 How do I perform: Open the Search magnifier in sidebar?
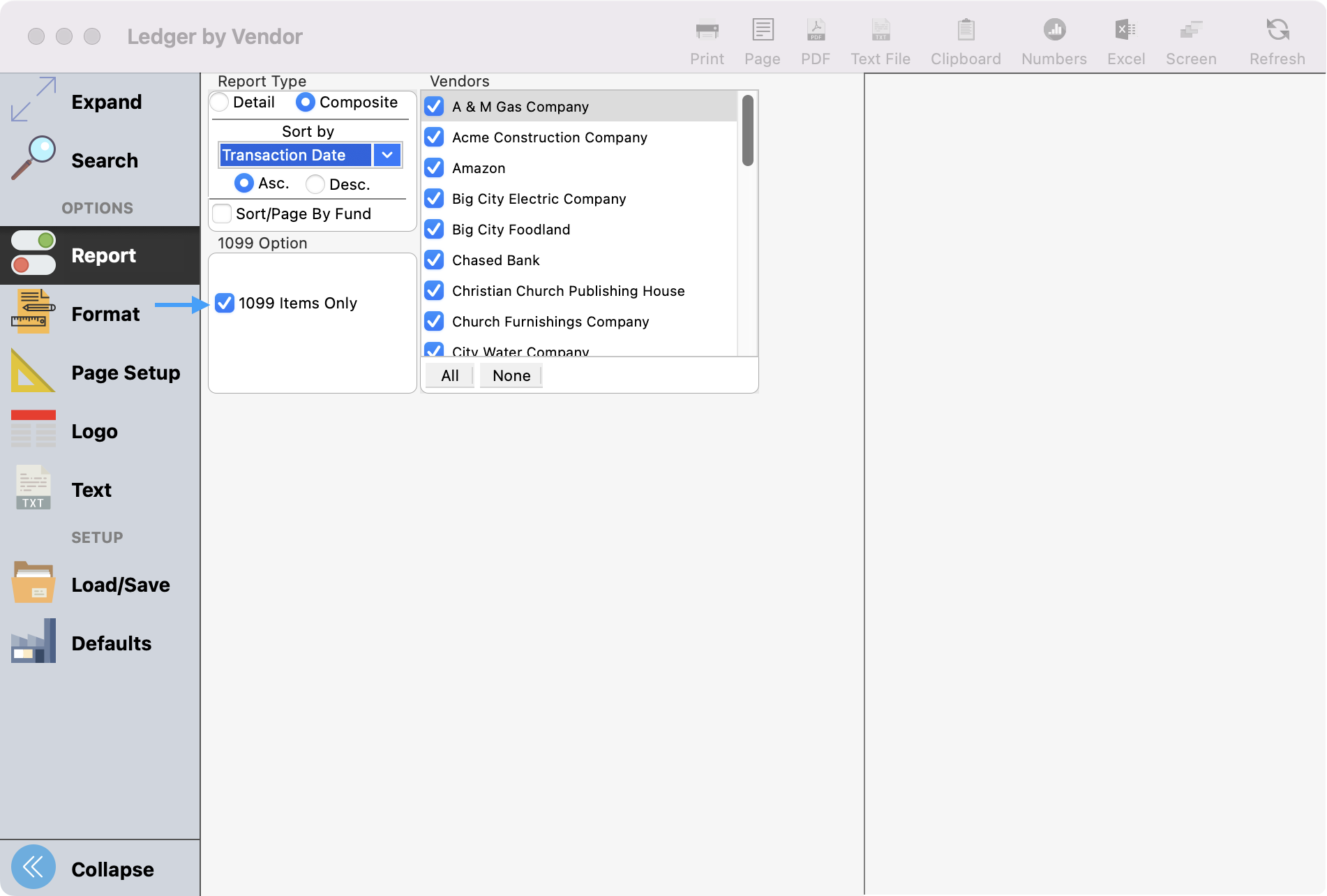pyautogui.click(x=33, y=159)
